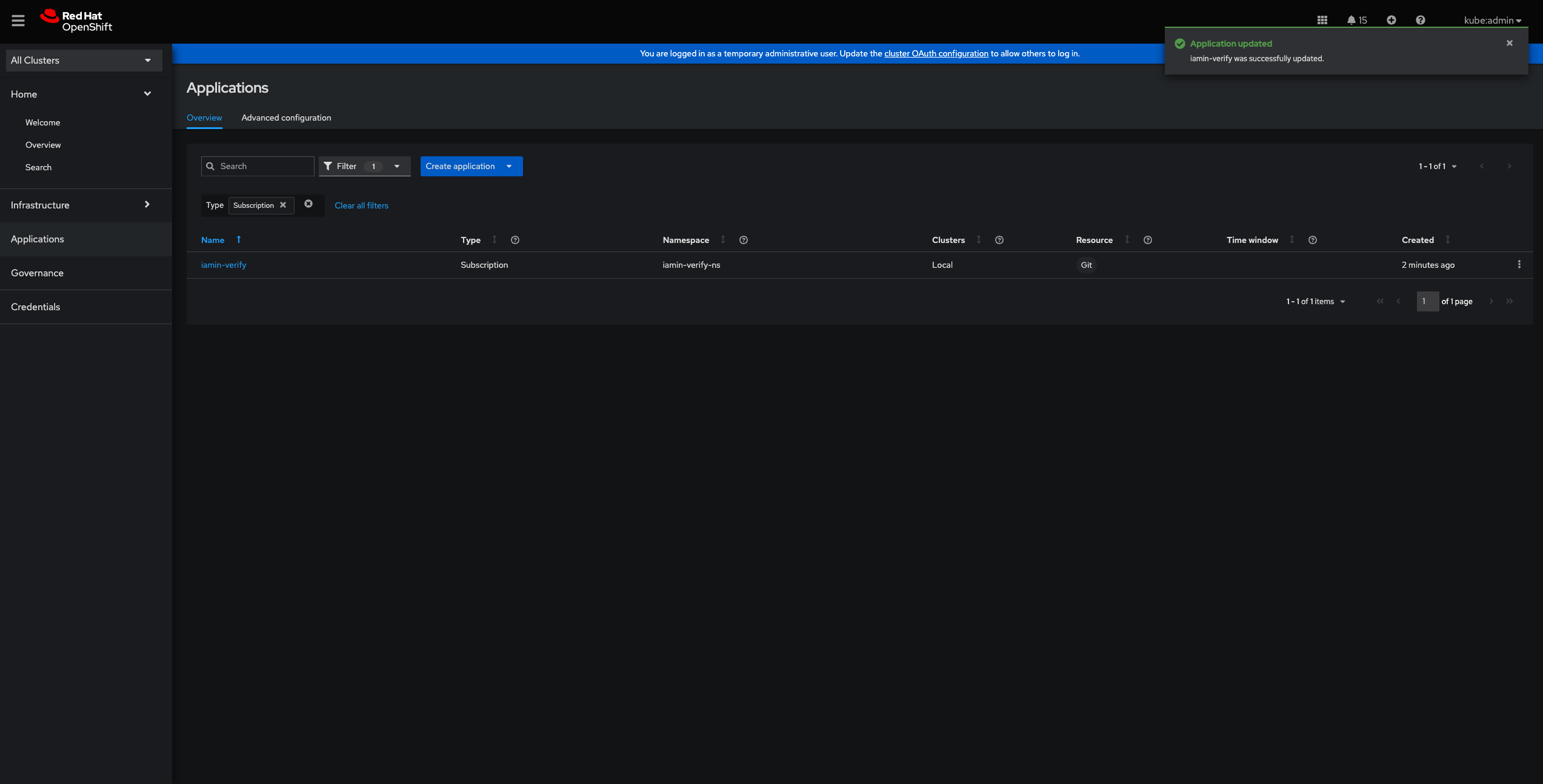Show help for the Namespace column
This screenshot has width=1543, height=784.
tap(743, 241)
